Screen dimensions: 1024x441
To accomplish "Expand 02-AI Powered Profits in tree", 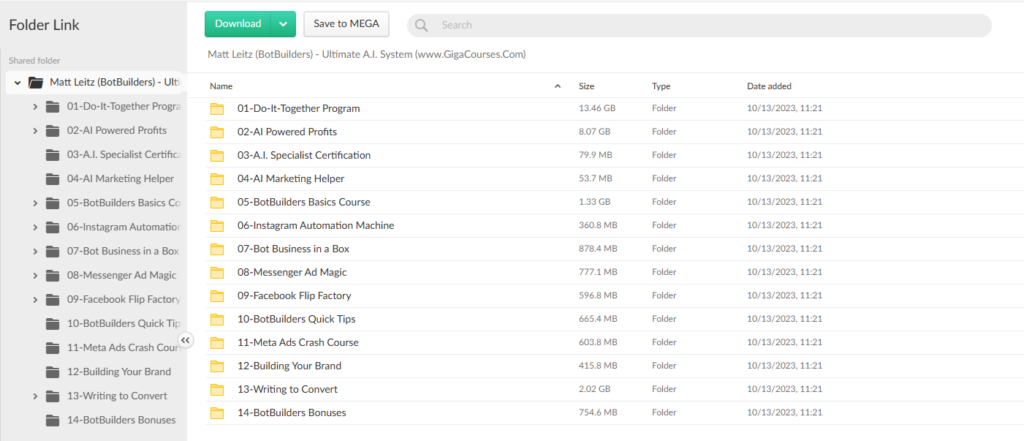I will (35, 131).
